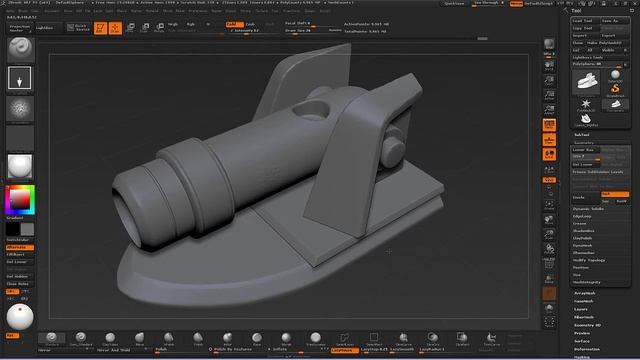Adjust the SDiv slider

(586, 157)
